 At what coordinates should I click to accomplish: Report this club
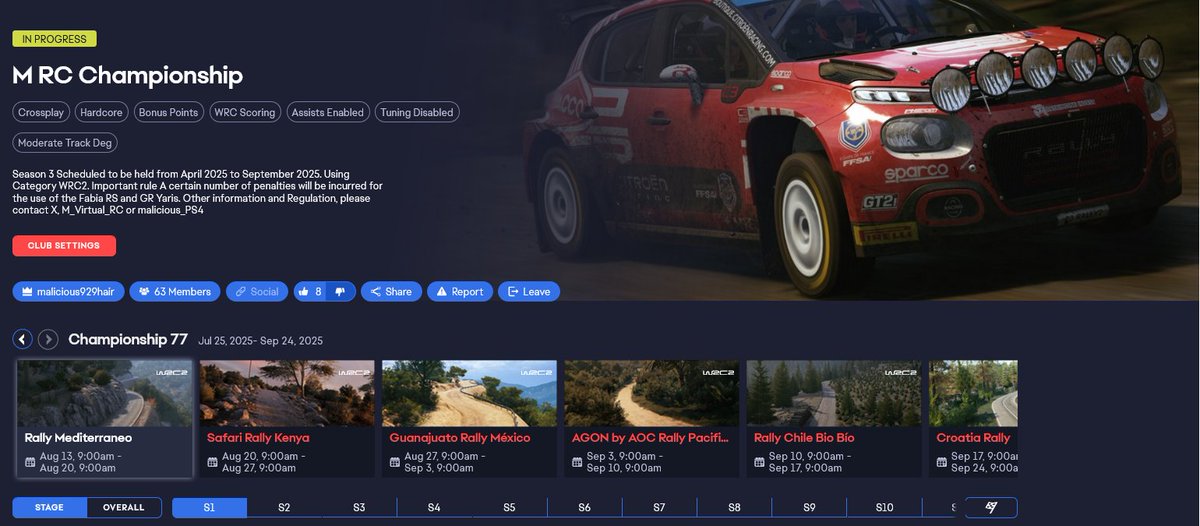pyautogui.click(x=459, y=292)
